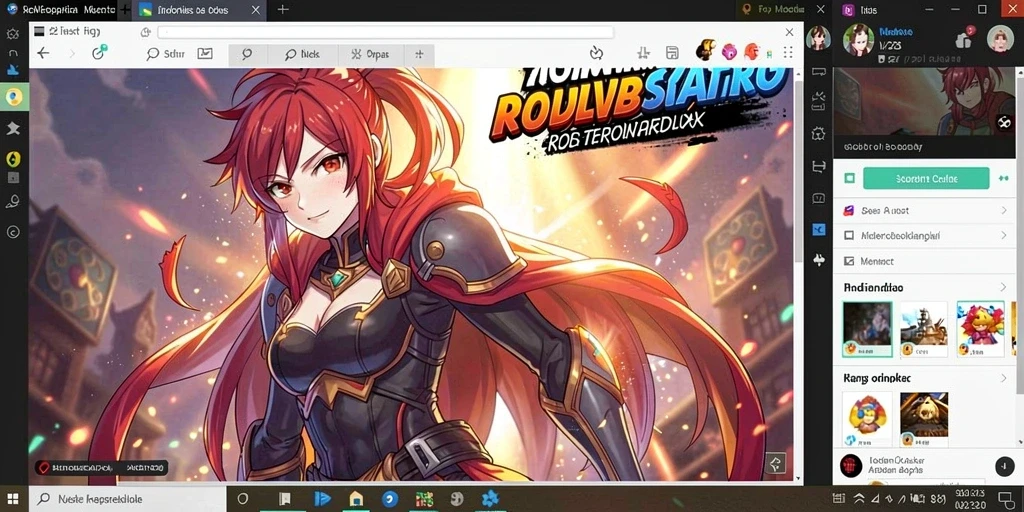The width and height of the screenshot is (1024, 512).
Task: Open the image viewer toolbar icon
Action: coord(205,54)
